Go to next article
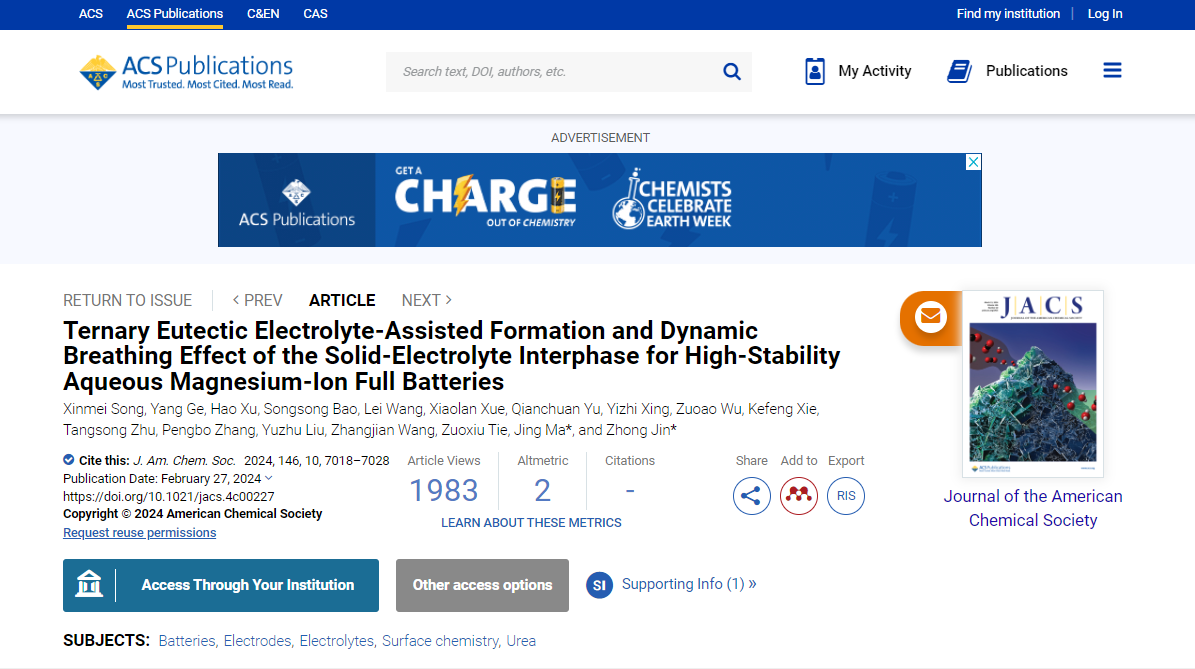The height and width of the screenshot is (669, 1195). (x=427, y=300)
